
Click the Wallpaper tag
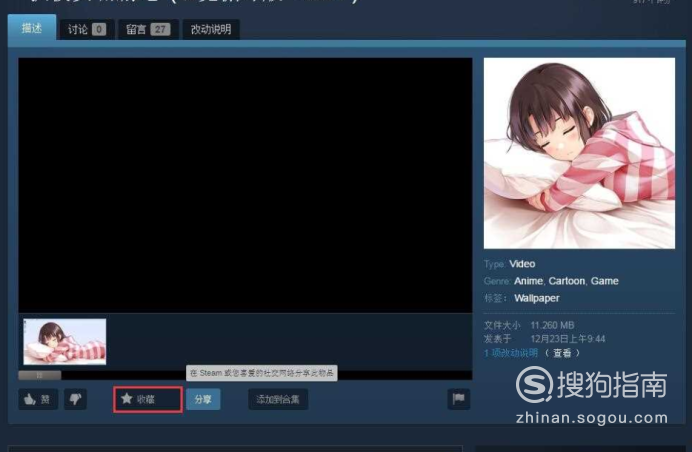pyautogui.click(x=537, y=298)
